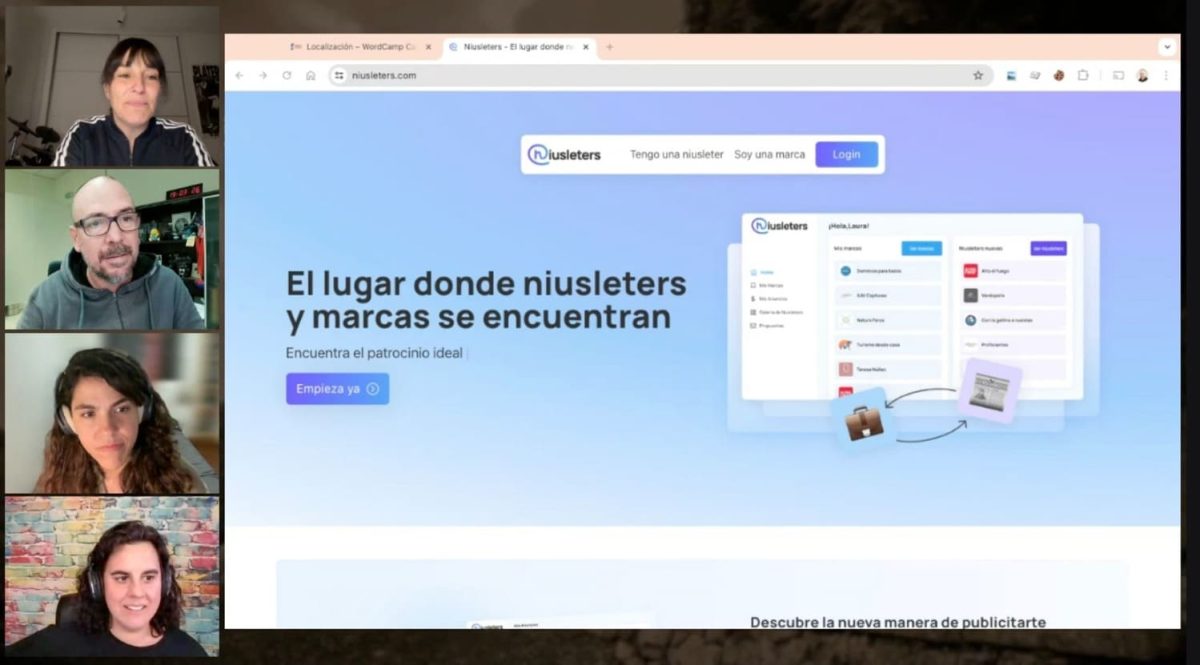Open a new tab with the plus button
The width and height of the screenshot is (1200, 665).
click(609, 47)
